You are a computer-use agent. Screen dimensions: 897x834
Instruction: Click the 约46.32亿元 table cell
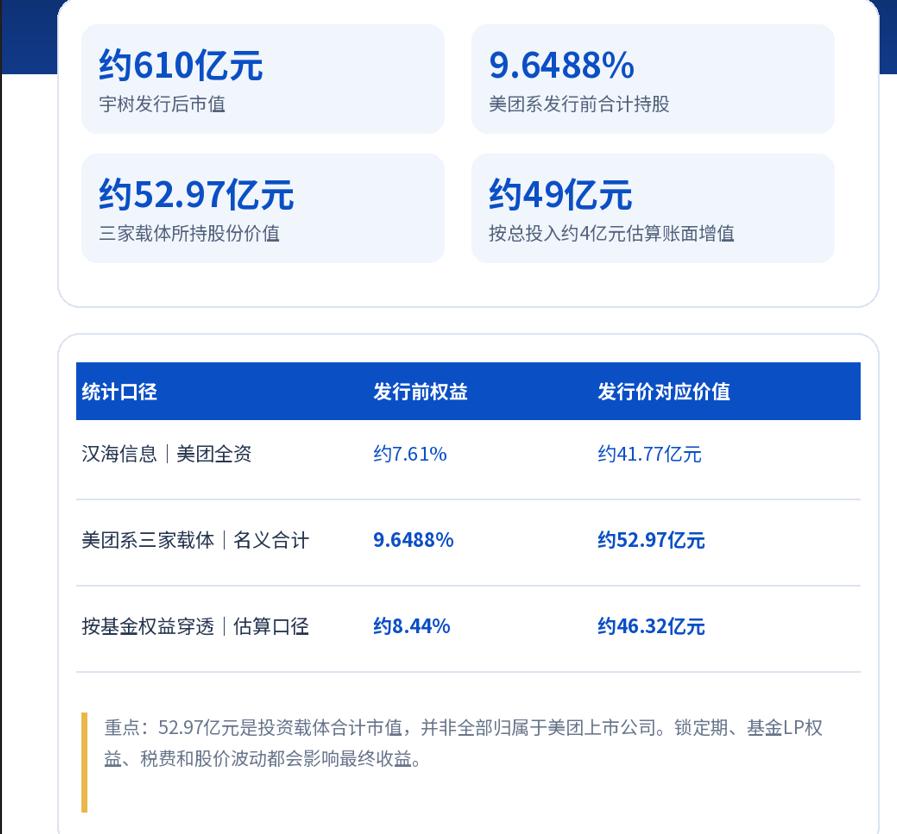pyautogui.click(x=652, y=626)
